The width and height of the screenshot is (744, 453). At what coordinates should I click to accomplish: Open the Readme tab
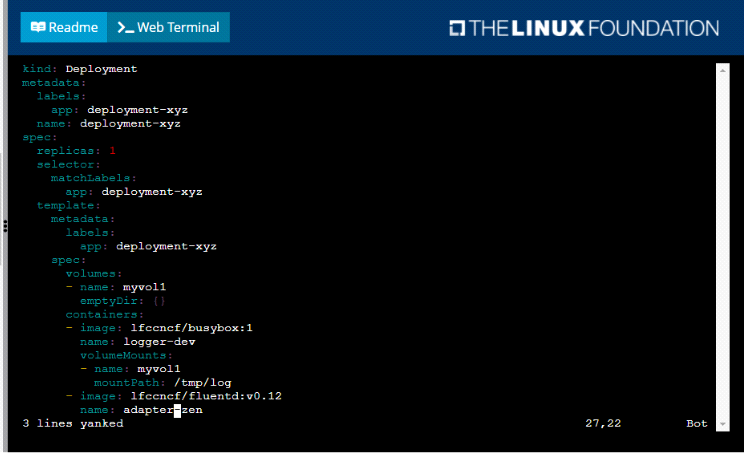(64, 27)
